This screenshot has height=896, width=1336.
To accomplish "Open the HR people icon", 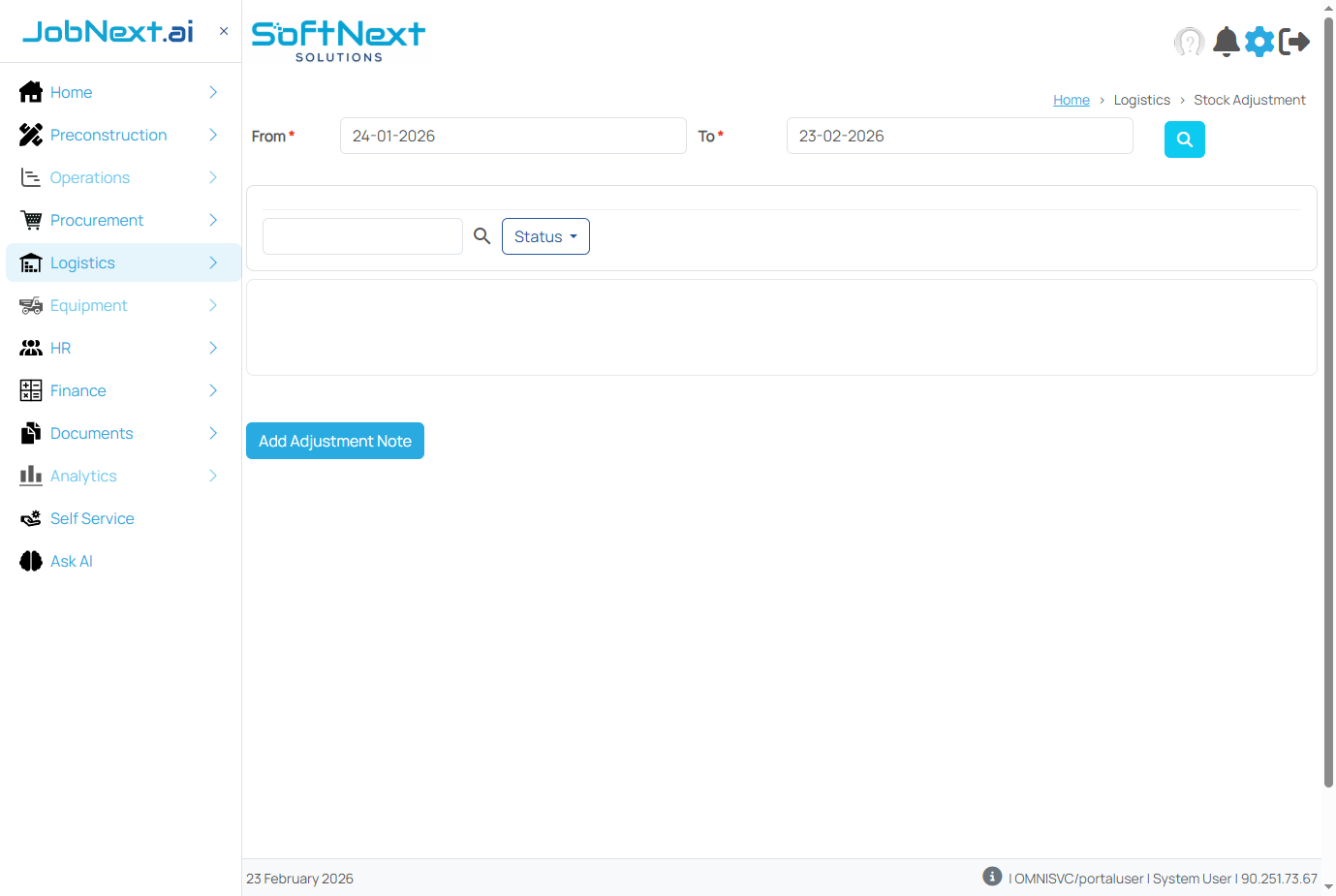I will tap(30, 348).
